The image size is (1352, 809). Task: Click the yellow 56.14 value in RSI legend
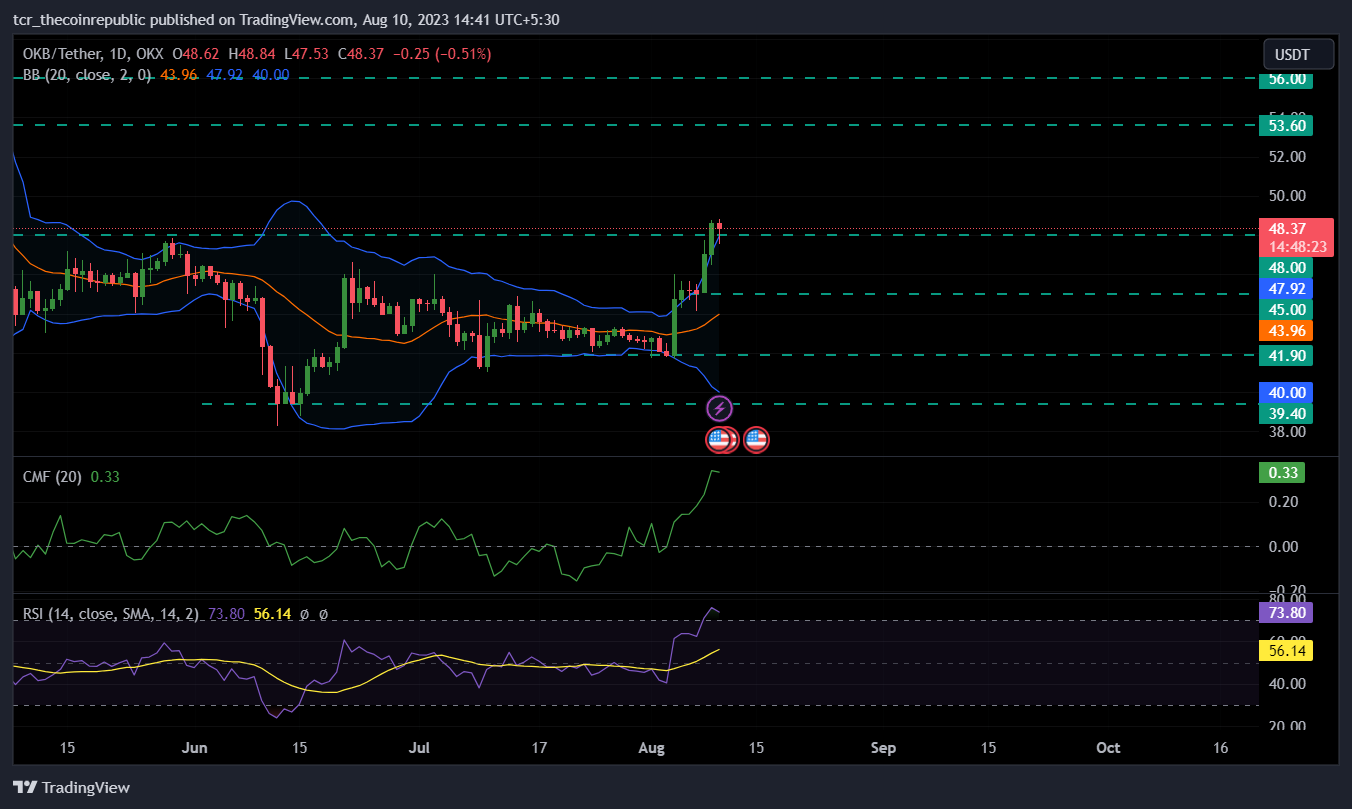pos(272,614)
